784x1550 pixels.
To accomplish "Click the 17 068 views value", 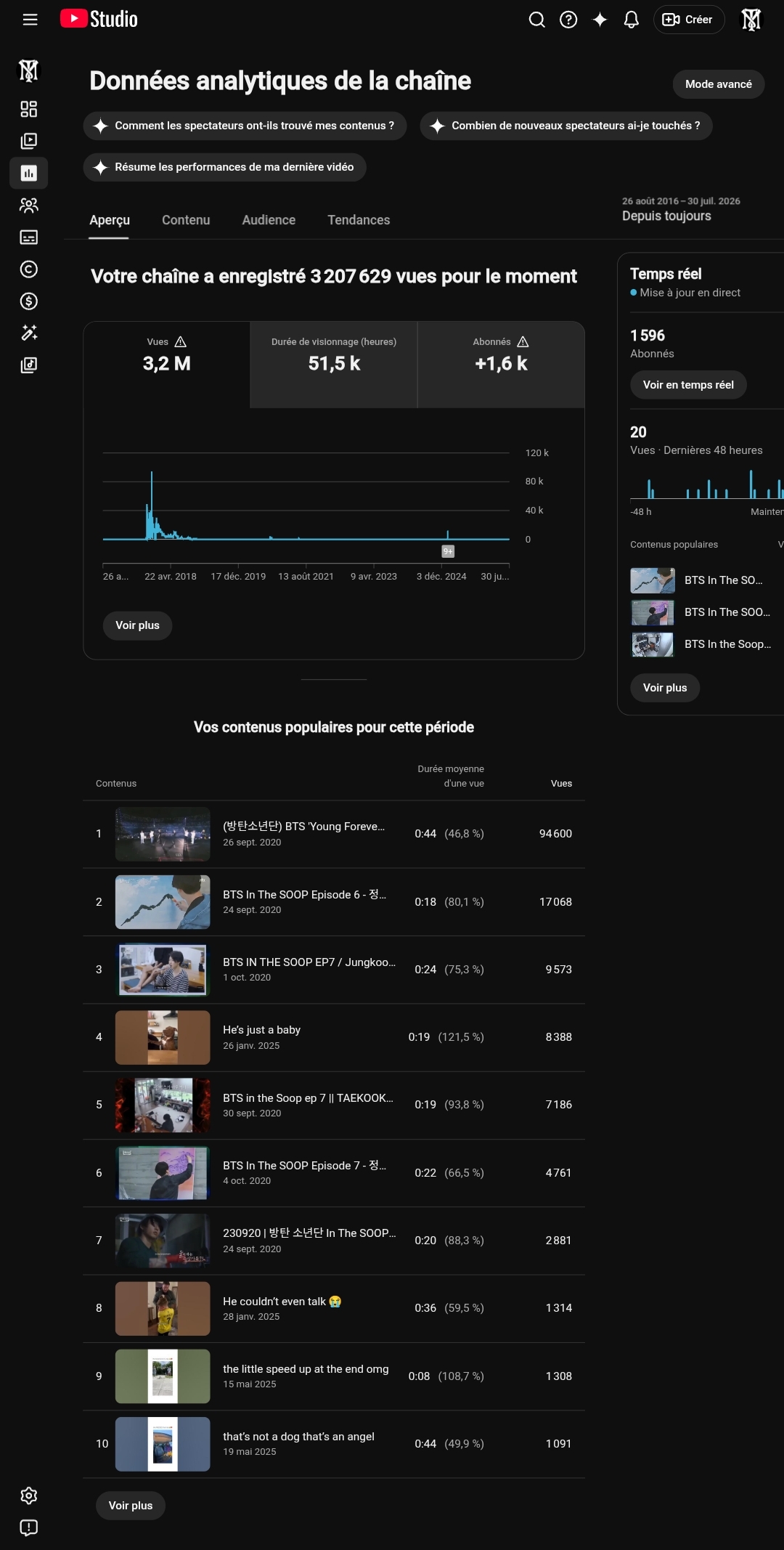I will (555, 902).
